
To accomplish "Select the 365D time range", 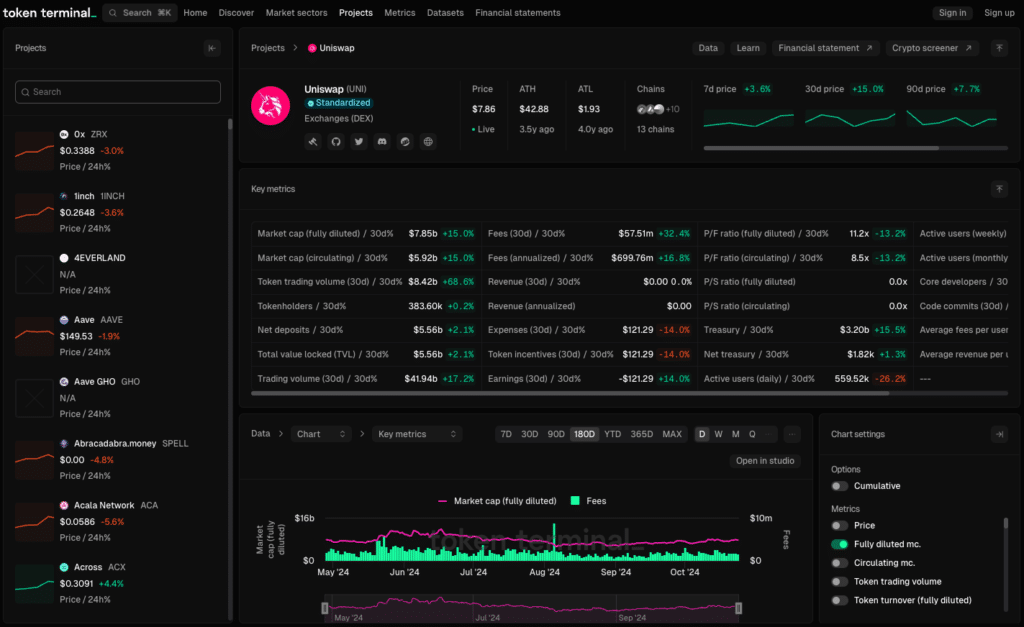I will (x=642, y=434).
